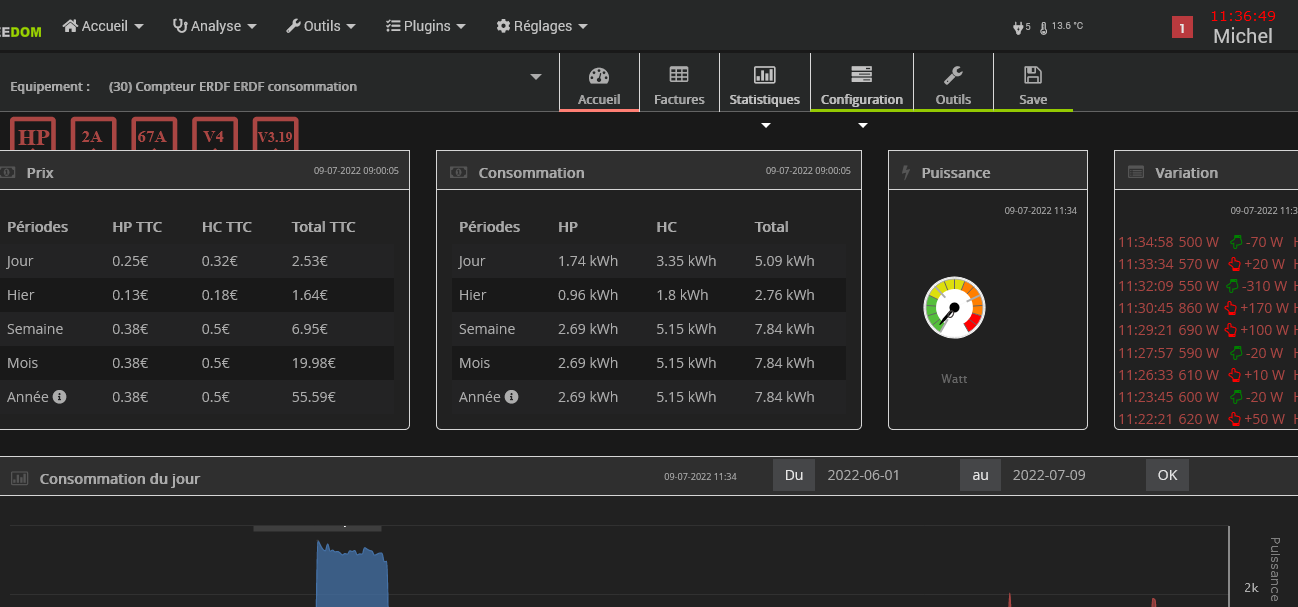Open the Equipement selector dropdown
The image size is (1298, 607).
click(535, 77)
